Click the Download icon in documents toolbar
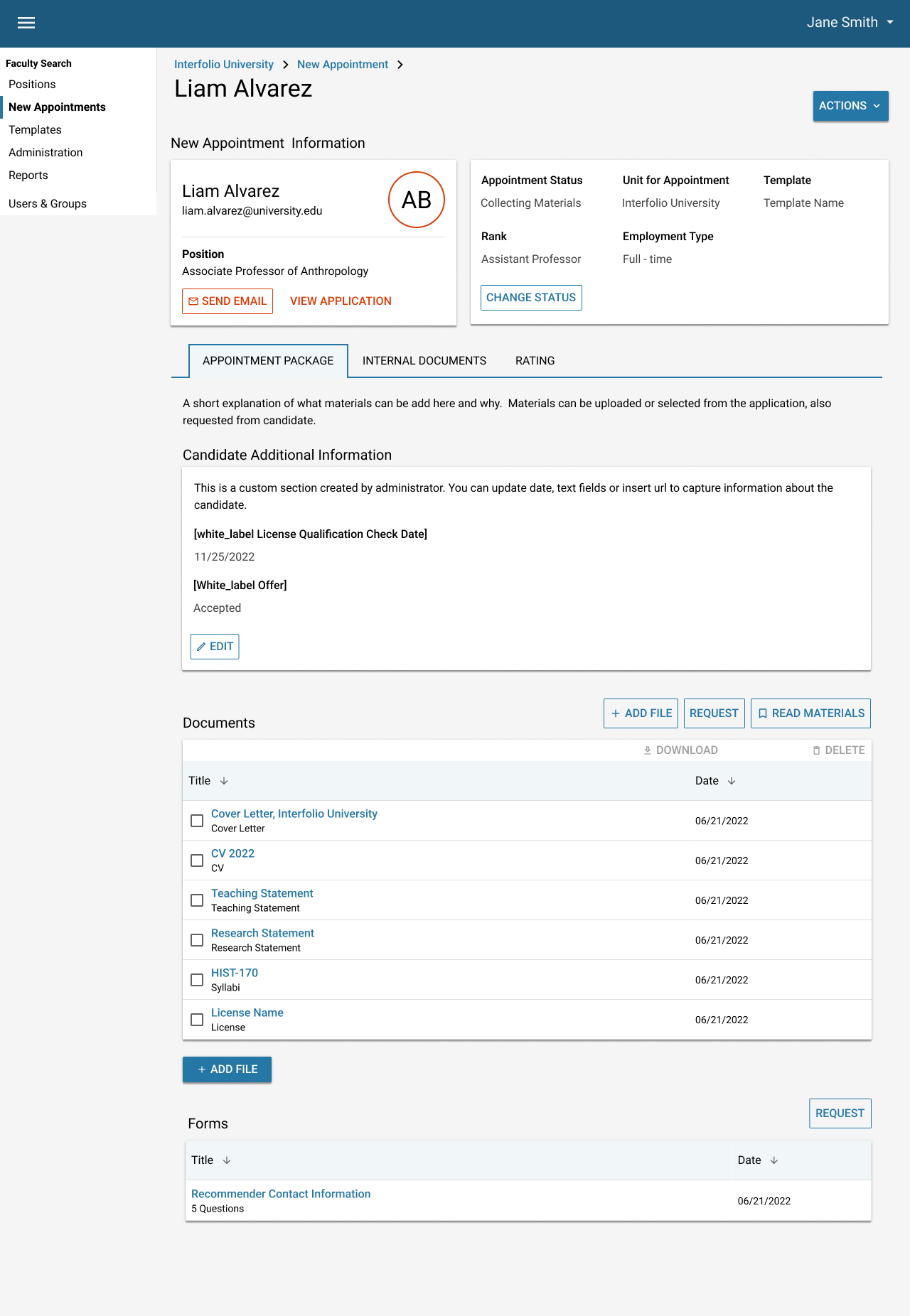 pos(648,750)
